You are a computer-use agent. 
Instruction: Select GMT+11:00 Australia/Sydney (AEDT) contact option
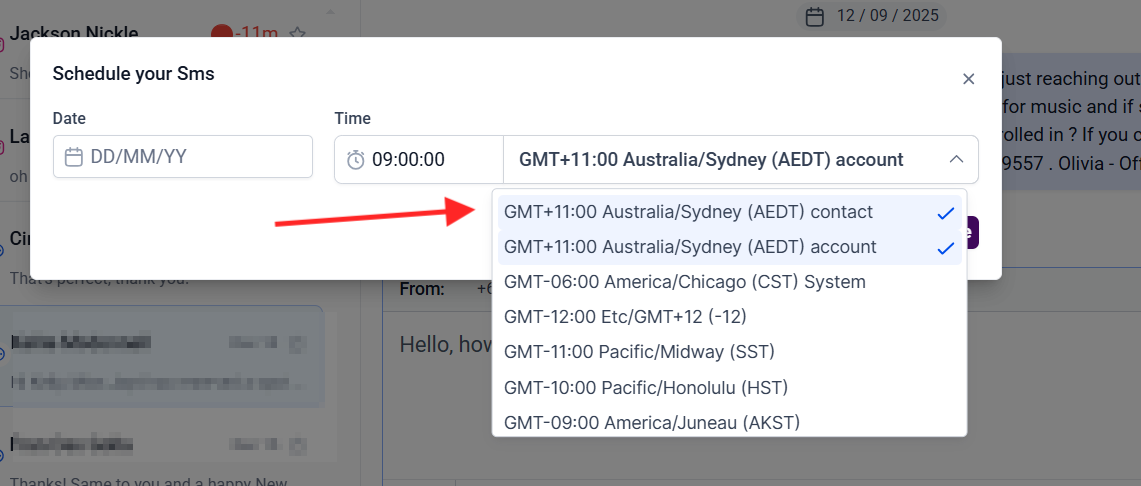[x=729, y=212]
